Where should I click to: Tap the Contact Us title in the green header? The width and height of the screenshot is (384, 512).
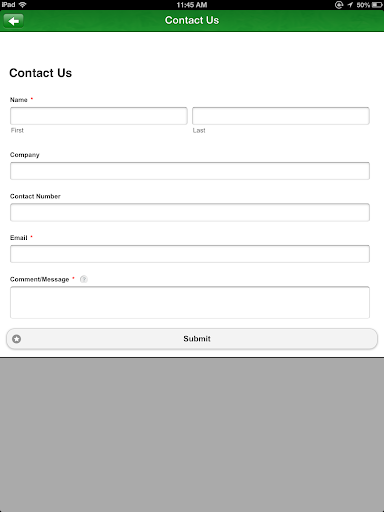(192, 20)
